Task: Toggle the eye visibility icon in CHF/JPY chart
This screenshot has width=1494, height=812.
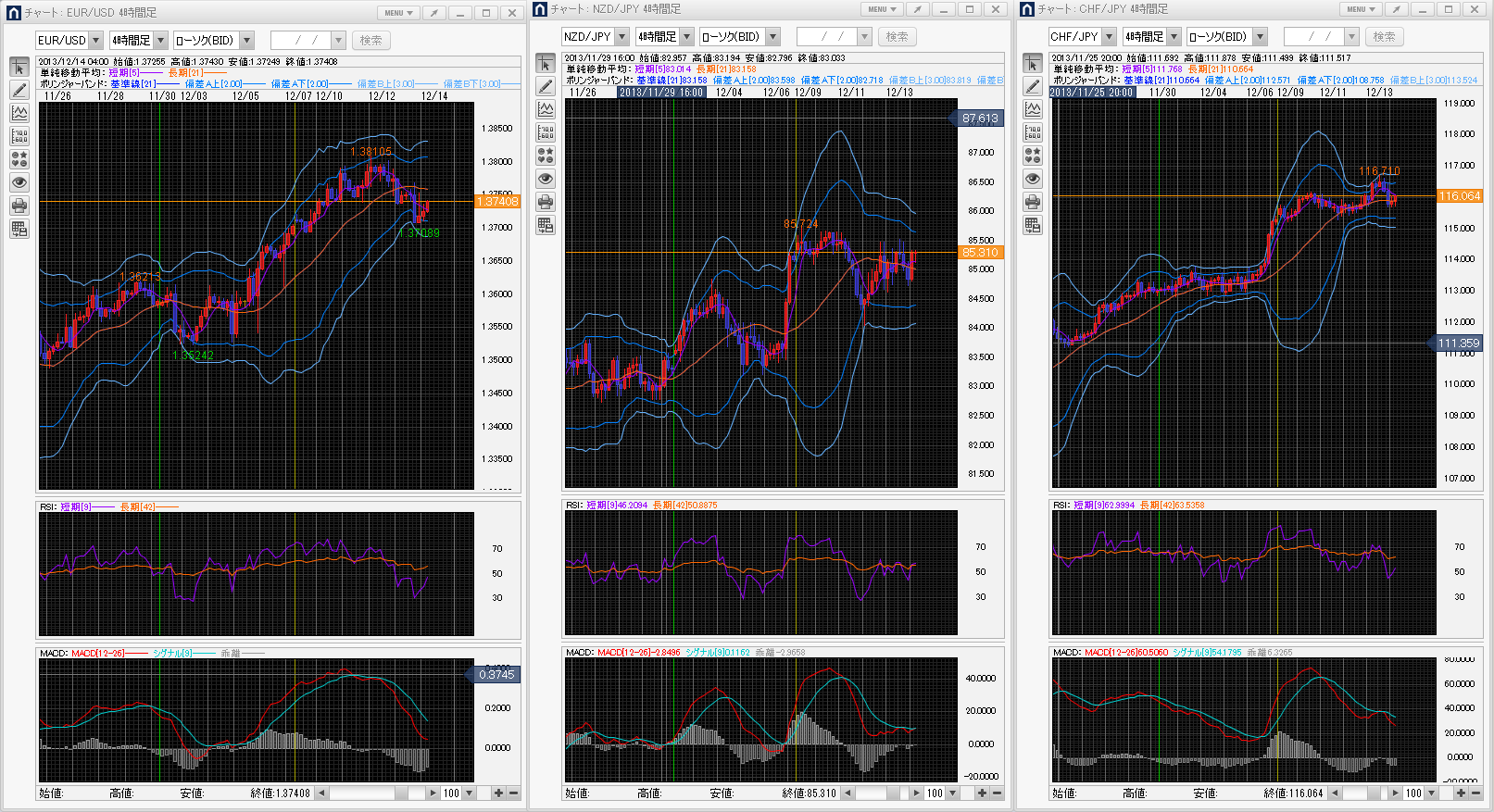Action: [x=1033, y=179]
